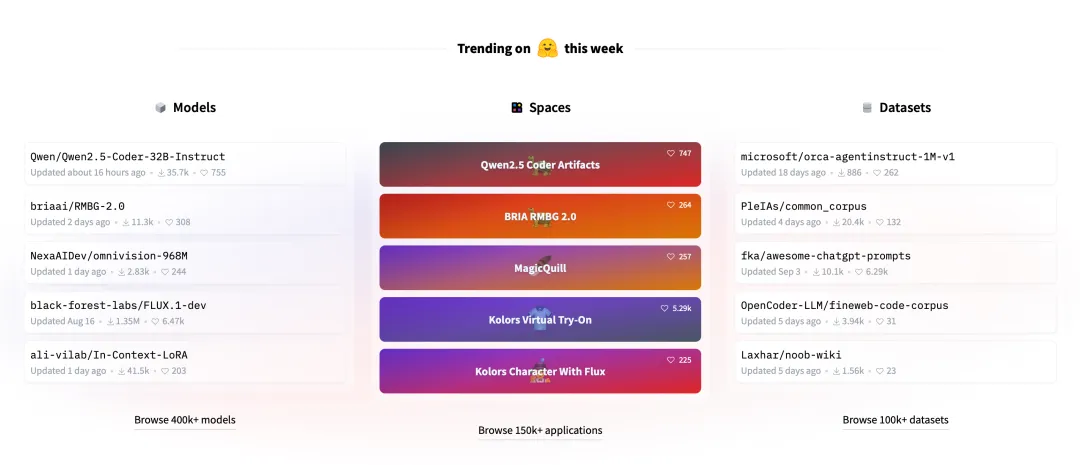Open Qwen/Qwen2.5-Coder-32B-Instruct model
1080x465 pixels.
(185, 164)
